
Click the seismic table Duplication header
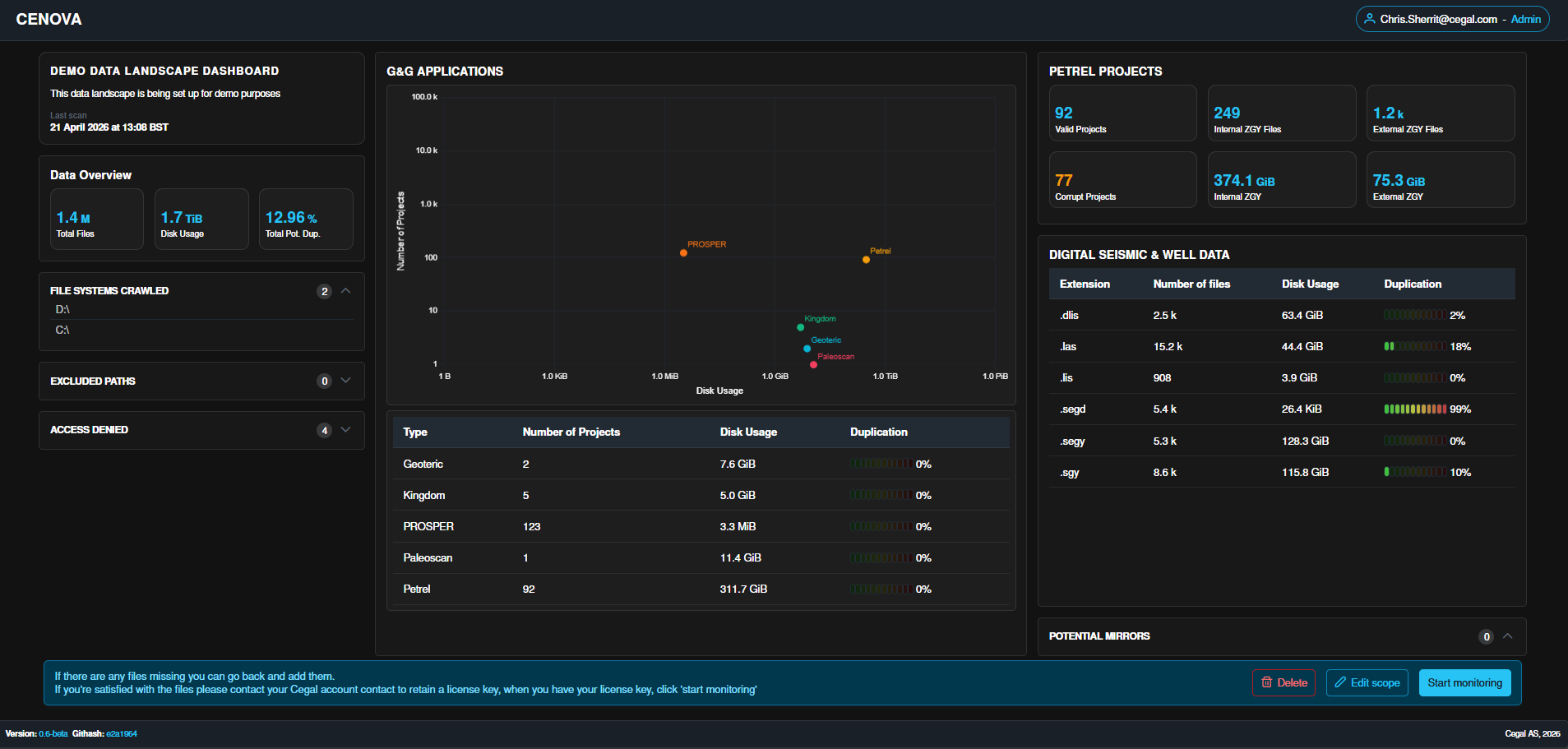[x=1413, y=284]
